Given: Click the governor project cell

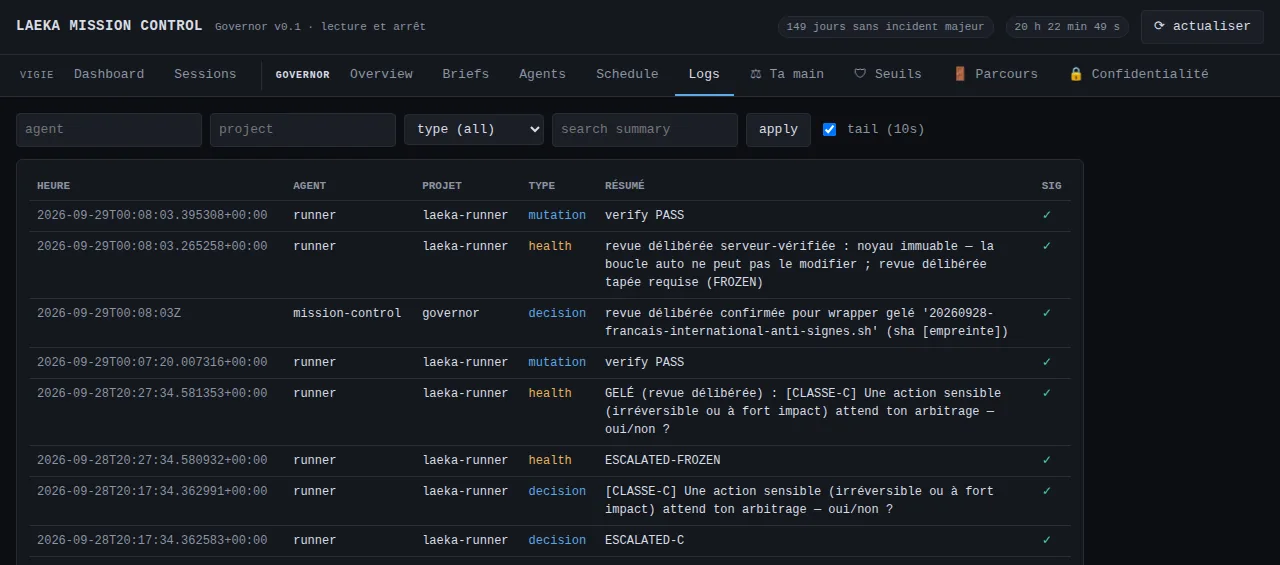Looking at the screenshot, I should click(x=451, y=313).
